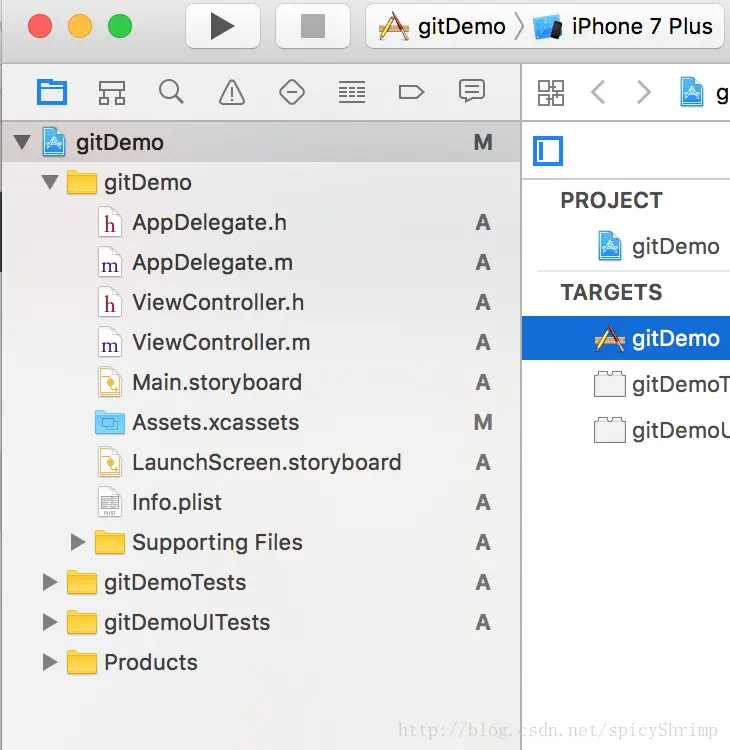
Task: Select the gitDemoTests target
Action: click(626, 384)
